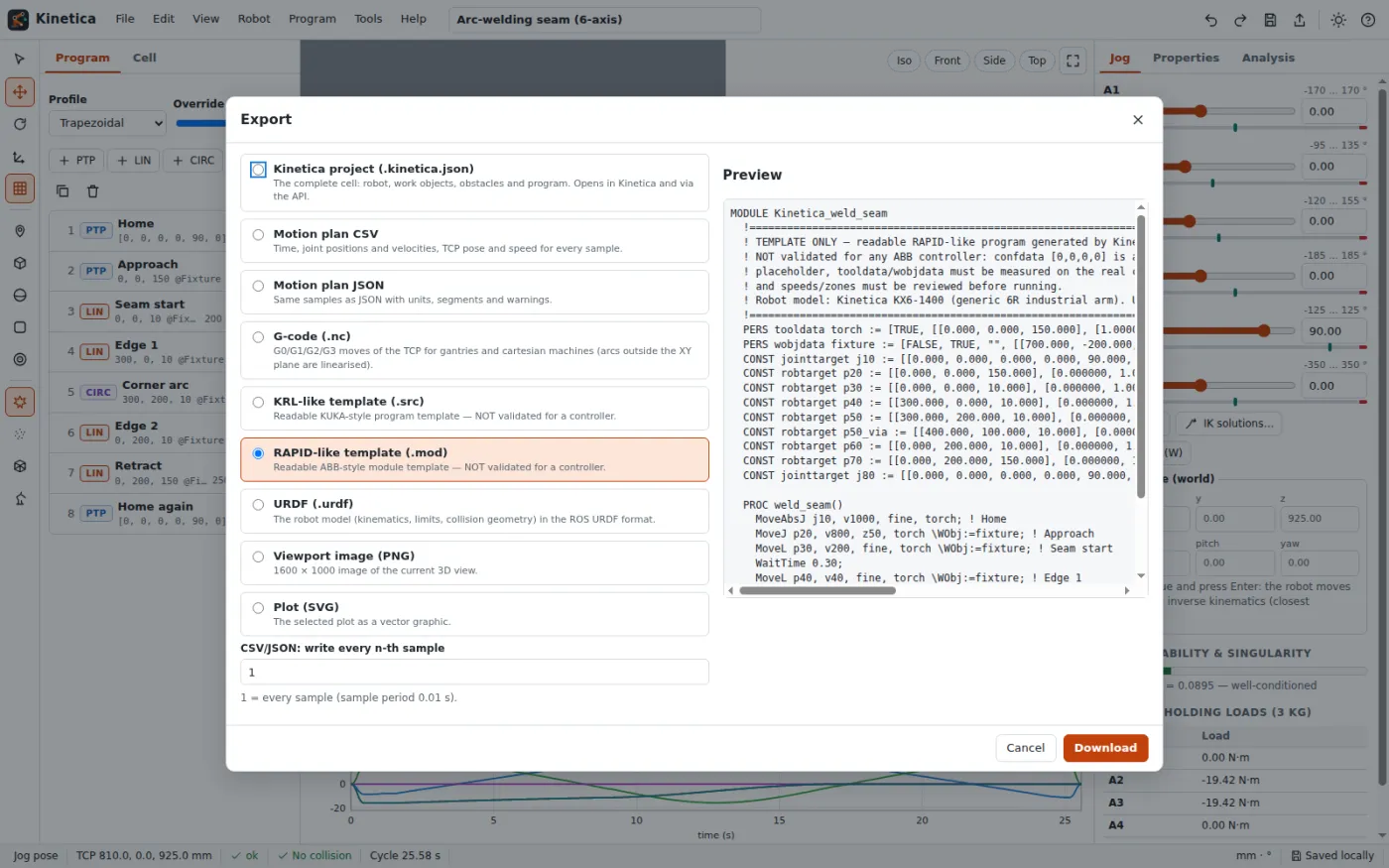Toggle fullscreen viewport icon
Image resolution: width=1389 pixels, height=868 pixels.
(1073, 61)
